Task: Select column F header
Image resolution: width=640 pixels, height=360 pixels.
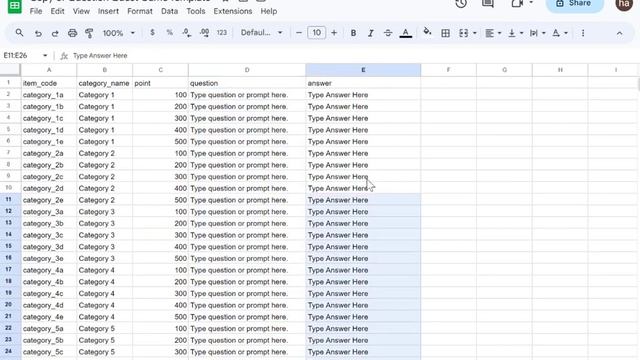Action: click(x=448, y=70)
